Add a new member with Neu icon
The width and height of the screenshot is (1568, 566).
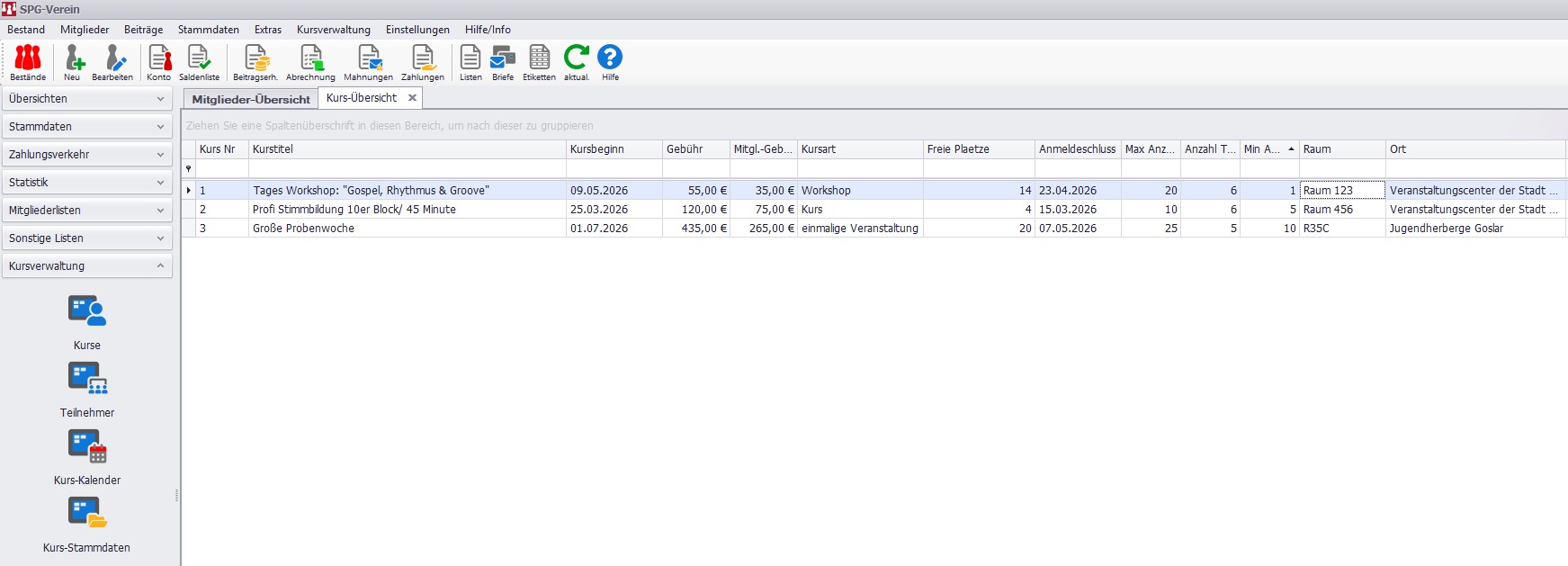coord(73,62)
